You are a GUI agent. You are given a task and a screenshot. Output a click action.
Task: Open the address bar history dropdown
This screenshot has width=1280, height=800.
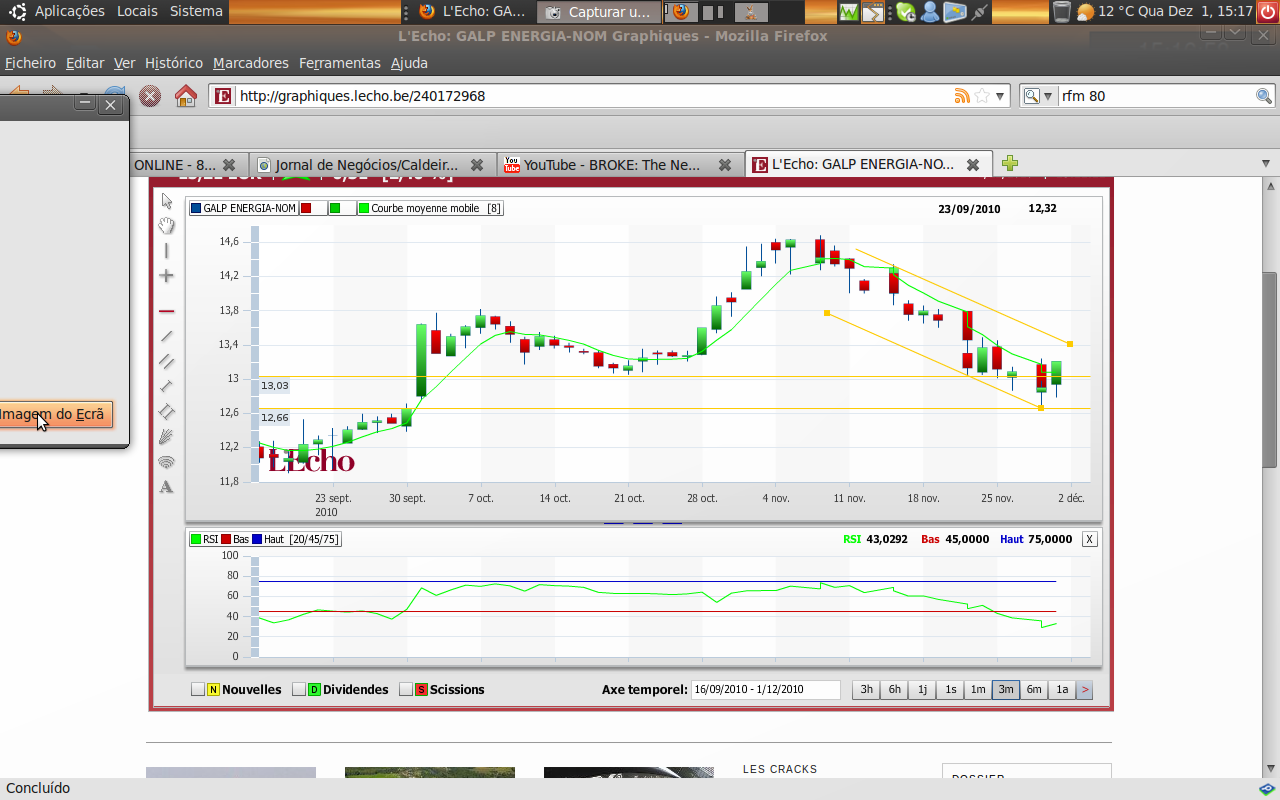(1000, 97)
